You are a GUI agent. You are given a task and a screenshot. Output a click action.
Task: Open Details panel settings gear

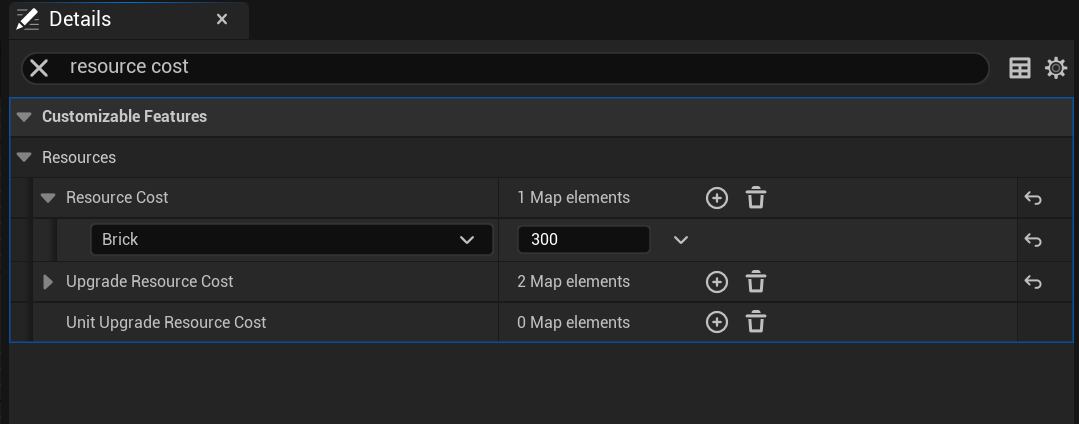click(1056, 68)
